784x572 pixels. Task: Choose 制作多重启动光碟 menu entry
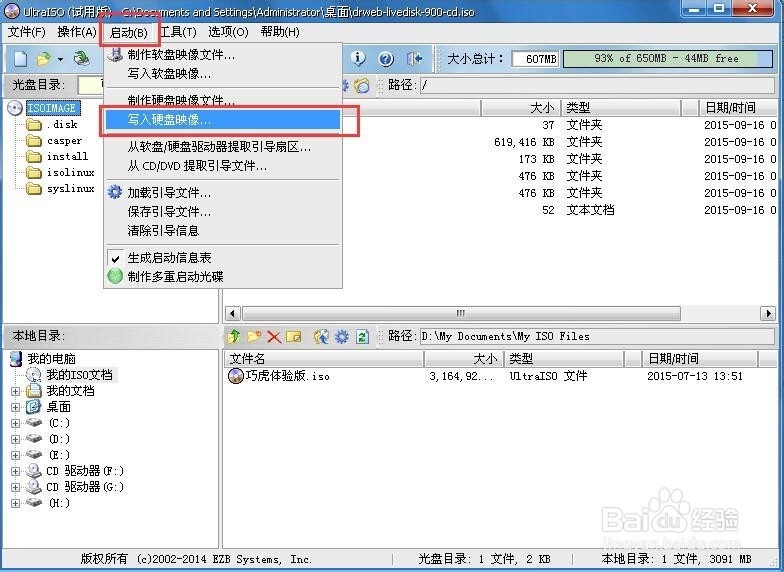[223, 276]
